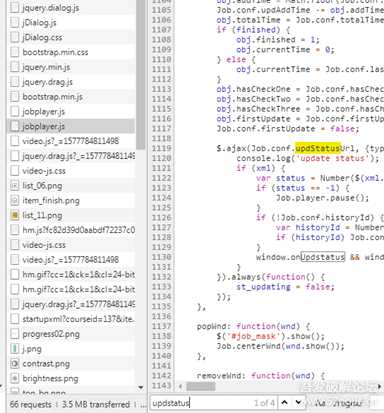Click the code pane scroll left arrow
The height and width of the screenshot is (413, 384).
point(180,387)
